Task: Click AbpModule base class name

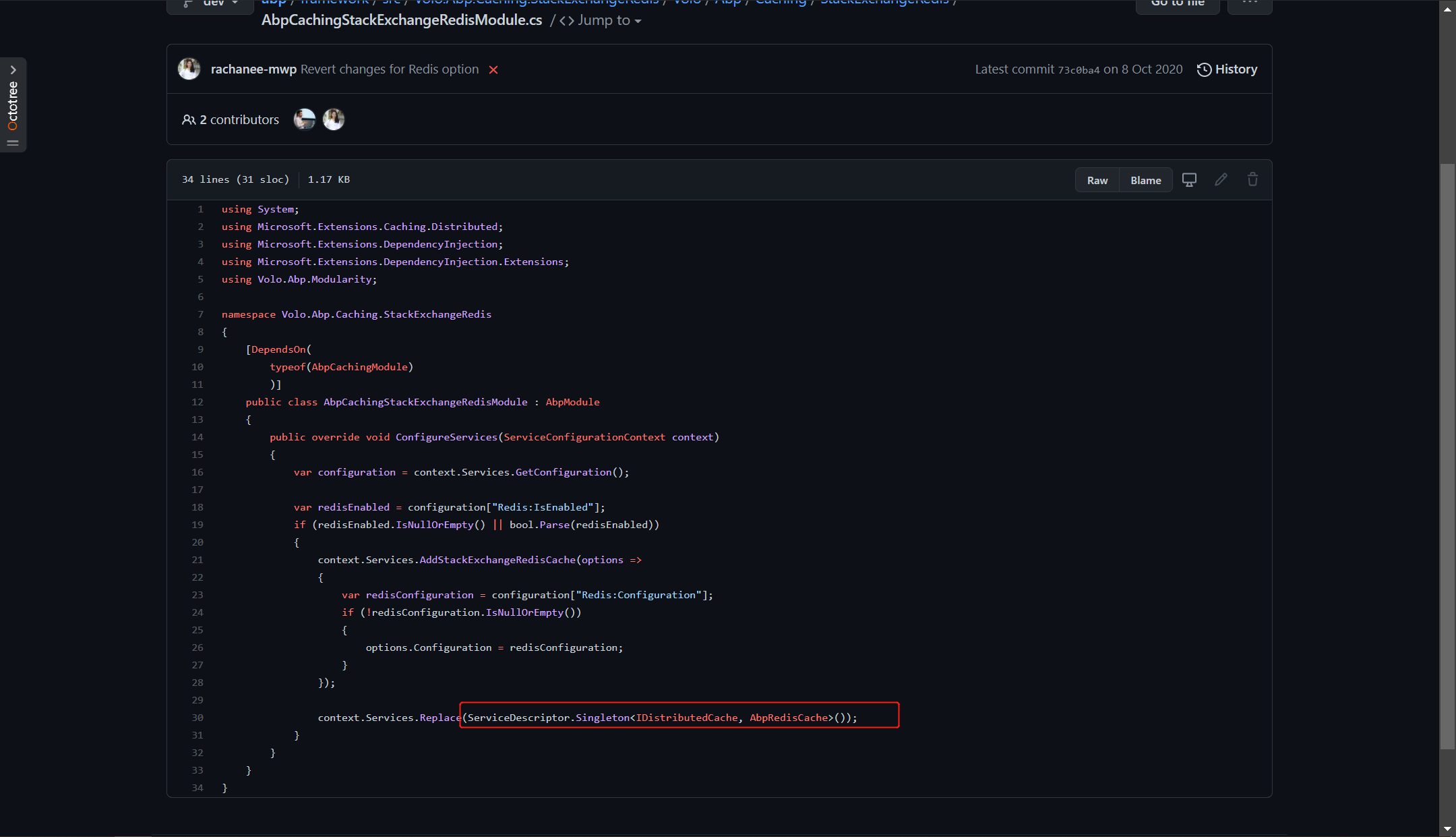Action: tap(572, 402)
